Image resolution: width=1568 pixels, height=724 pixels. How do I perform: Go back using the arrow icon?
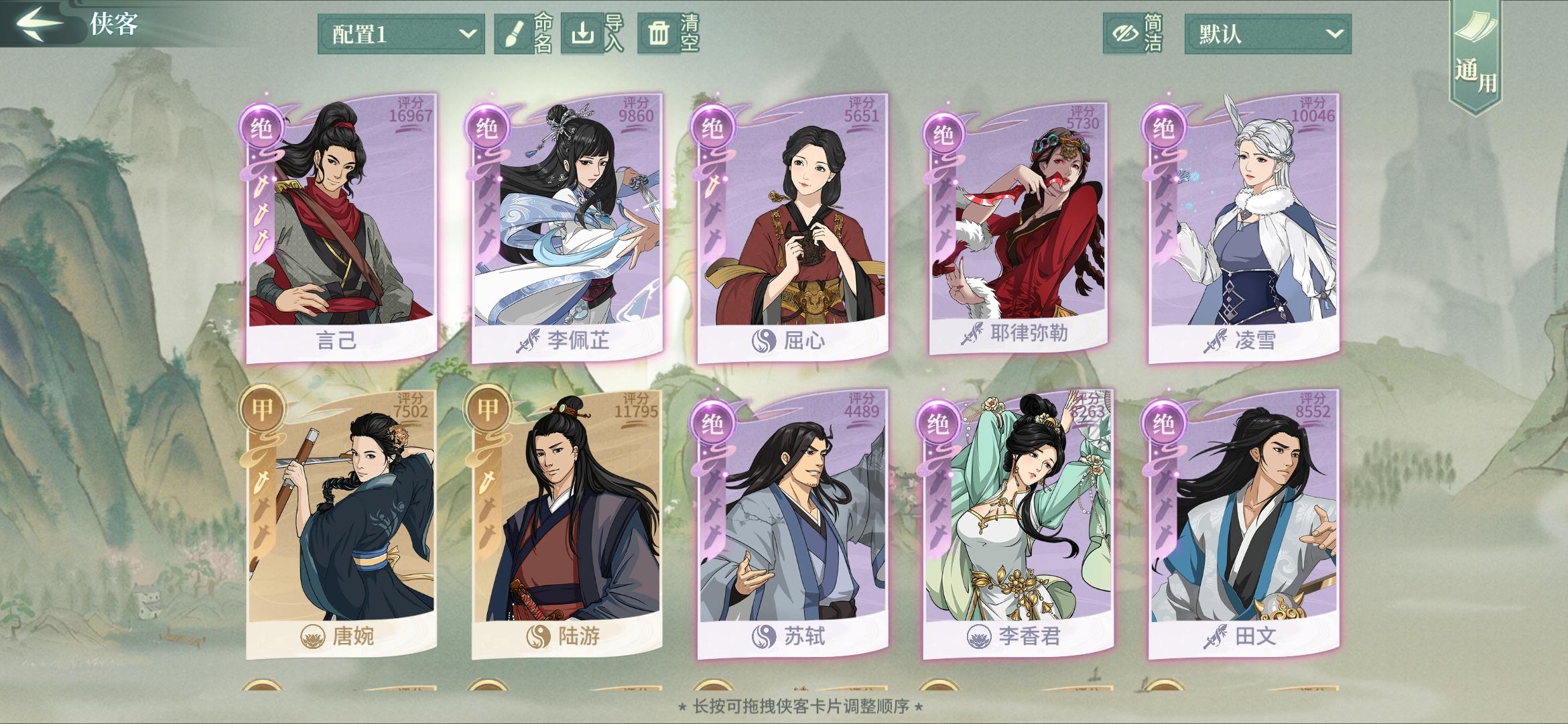(40, 23)
